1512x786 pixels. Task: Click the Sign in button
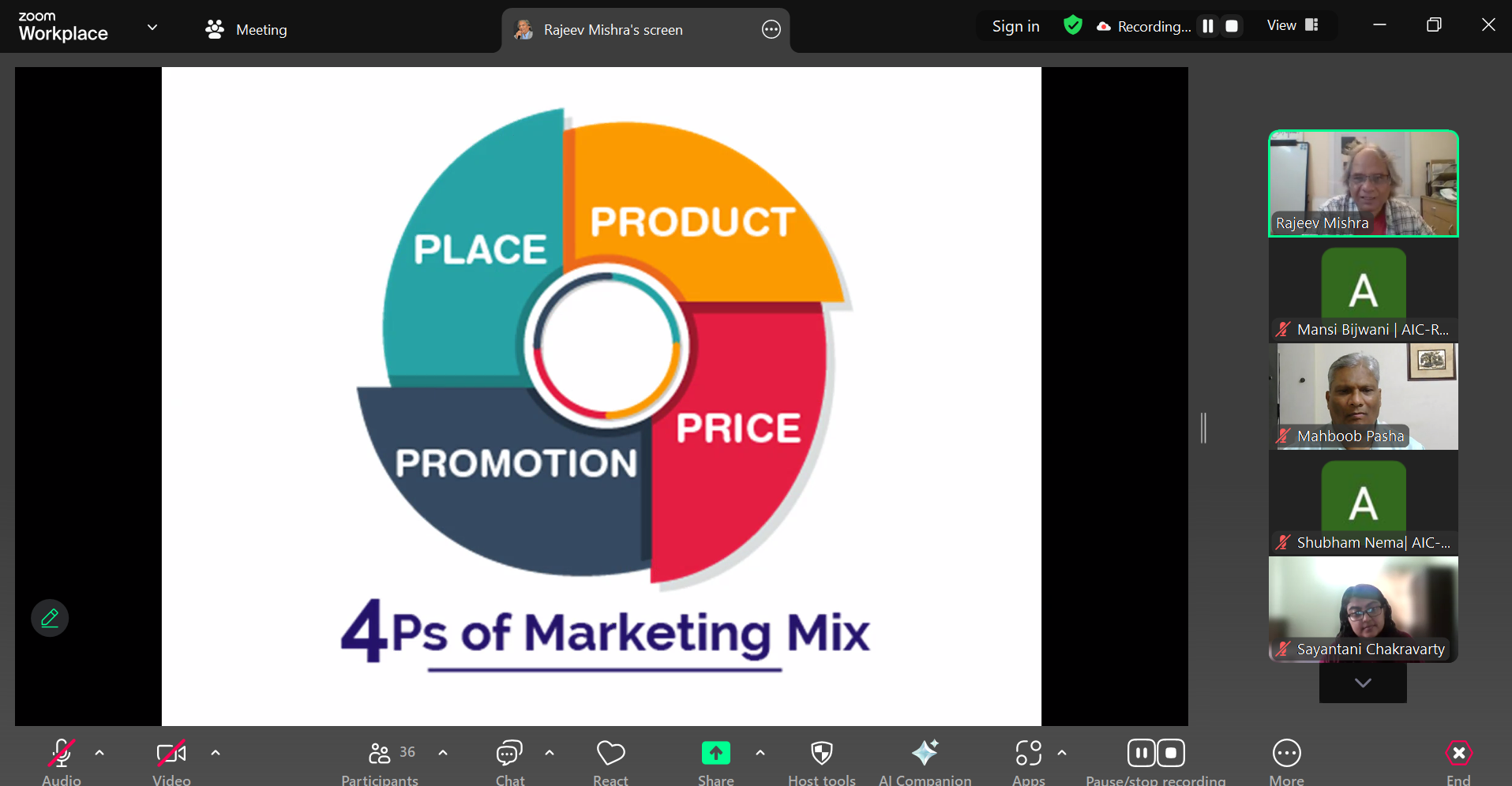1015,27
